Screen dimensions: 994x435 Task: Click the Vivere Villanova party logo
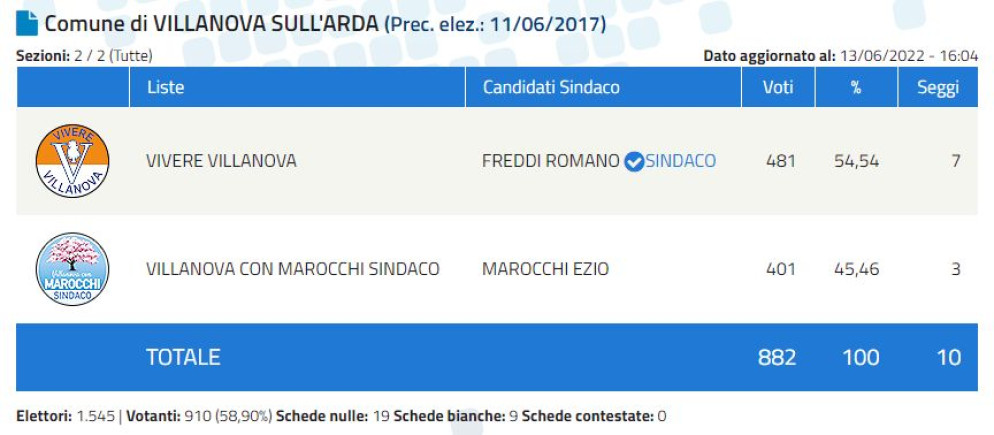pos(72,161)
